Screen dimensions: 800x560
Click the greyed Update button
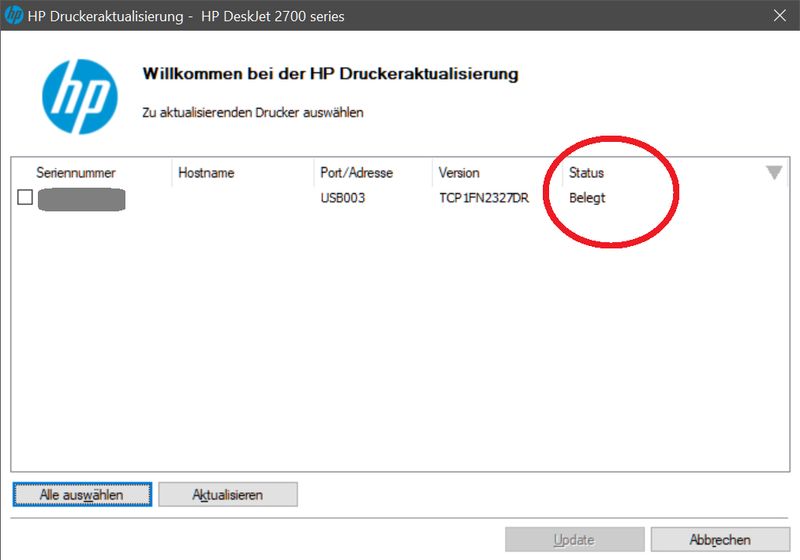[574, 540]
